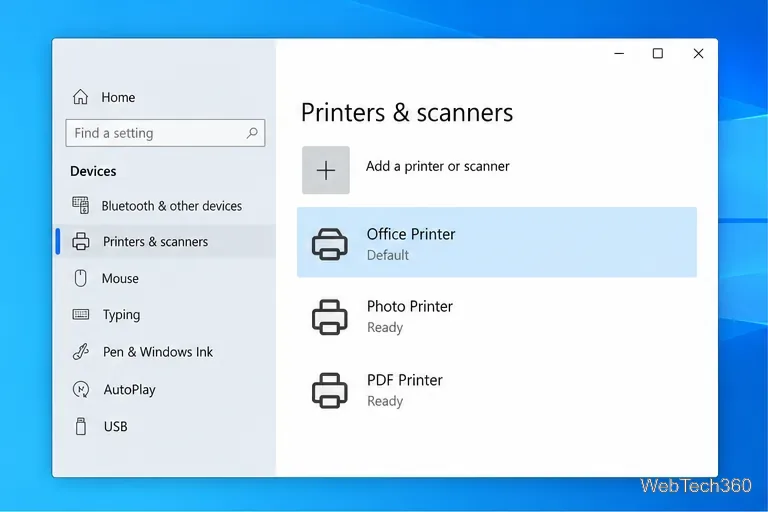Select the PDF Printer name
768x512 pixels.
coord(405,380)
